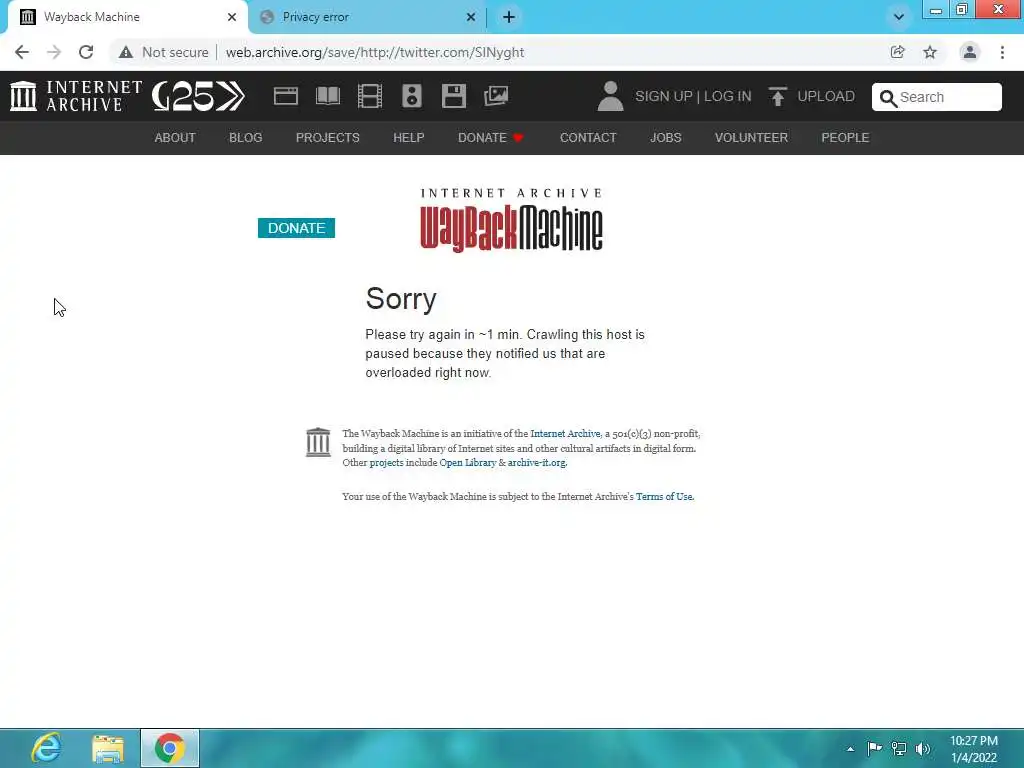Follow the Terms of Use link
This screenshot has width=1024, height=768.
tap(664, 496)
